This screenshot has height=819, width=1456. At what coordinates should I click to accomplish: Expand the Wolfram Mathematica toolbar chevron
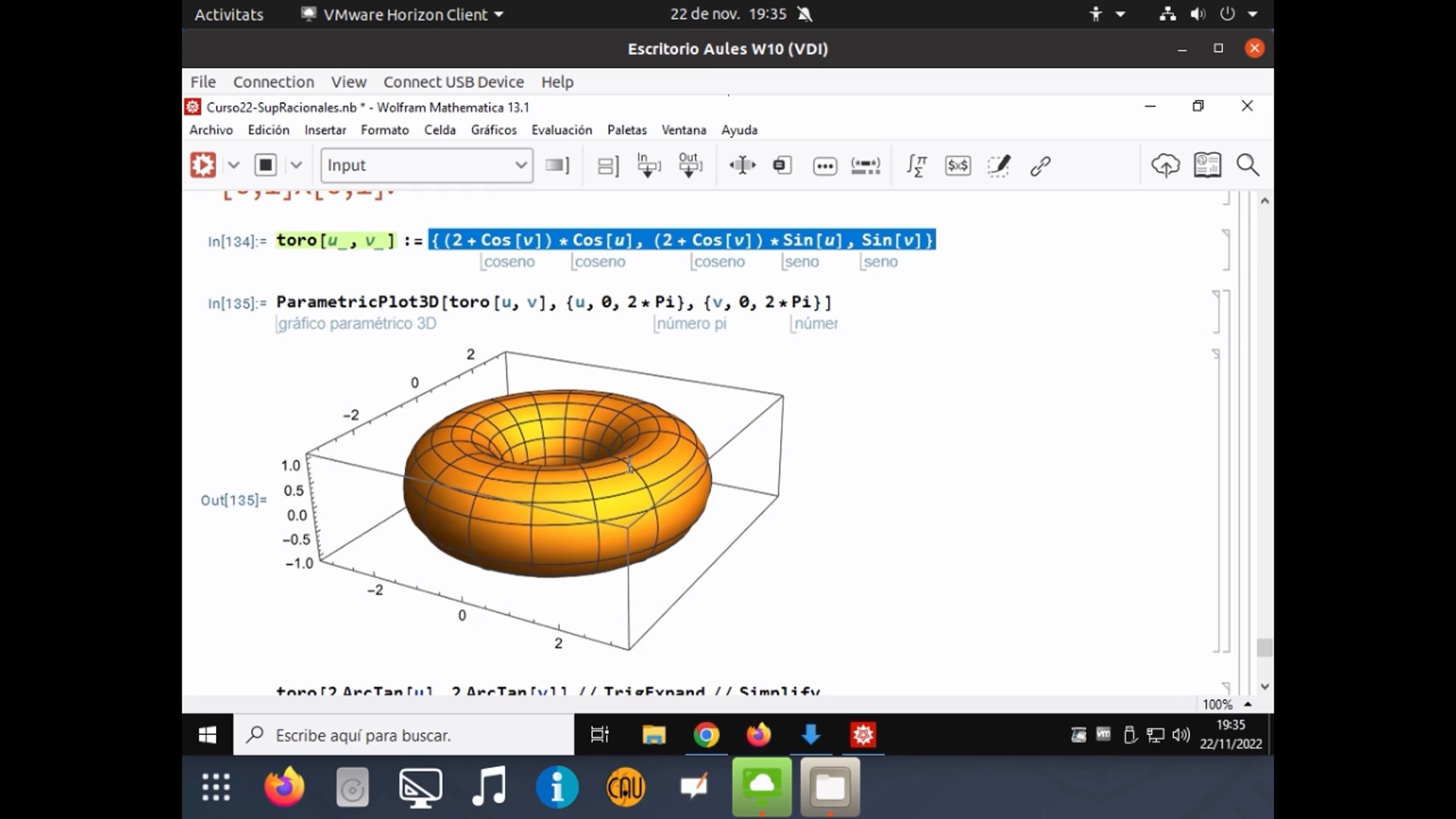(x=232, y=165)
